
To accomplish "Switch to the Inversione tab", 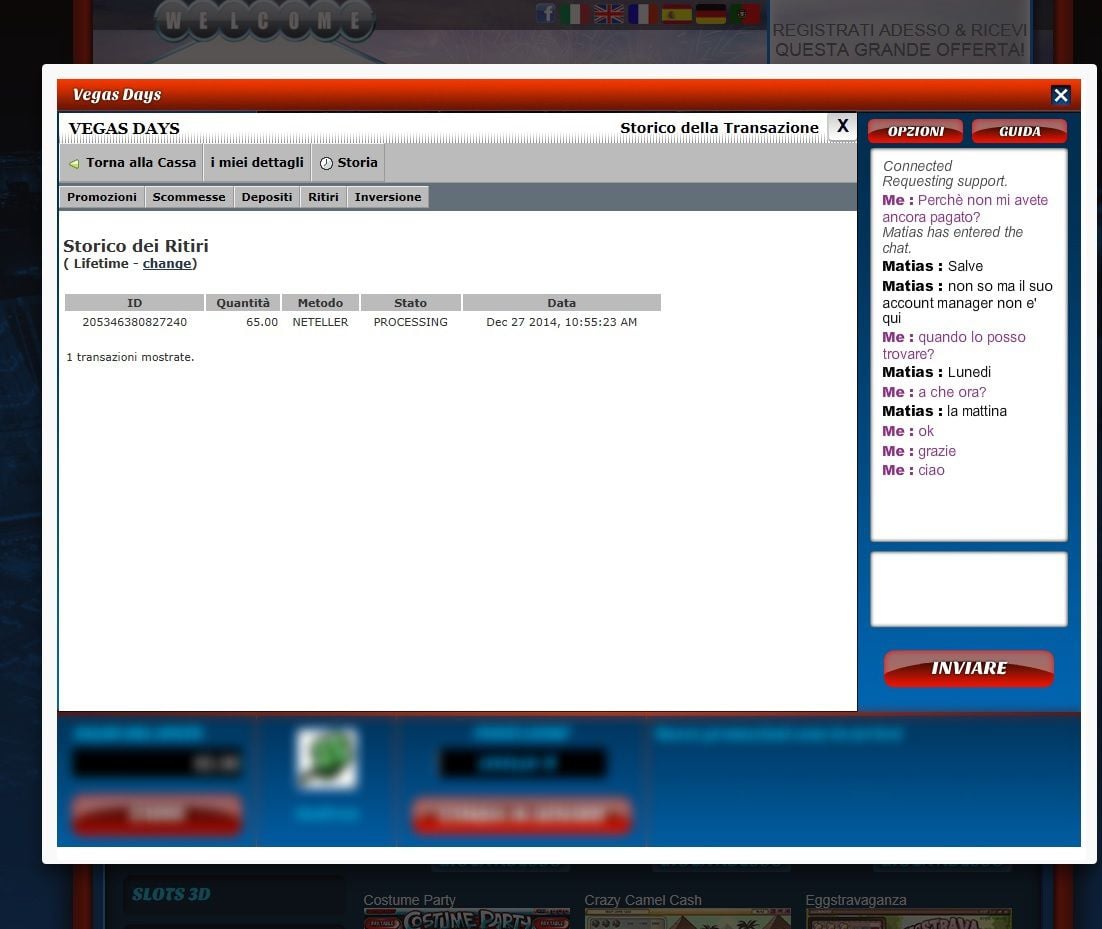I will click(x=388, y=197).
